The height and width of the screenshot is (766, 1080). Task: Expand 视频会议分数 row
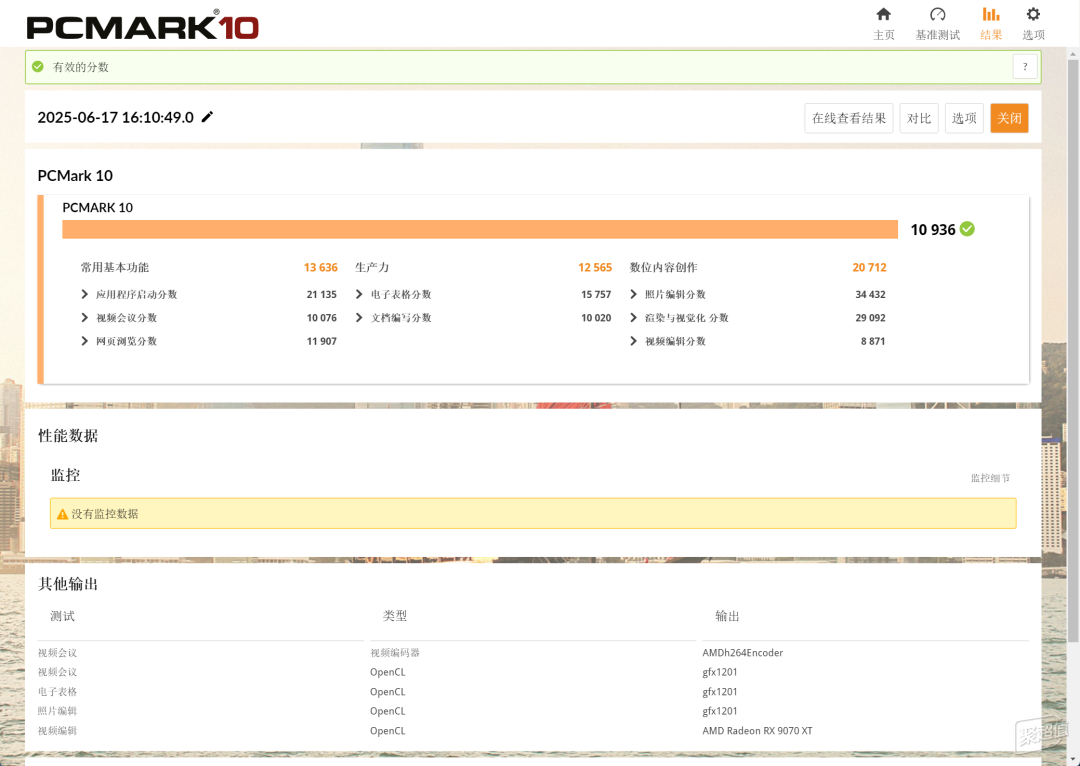coord(85,318)
